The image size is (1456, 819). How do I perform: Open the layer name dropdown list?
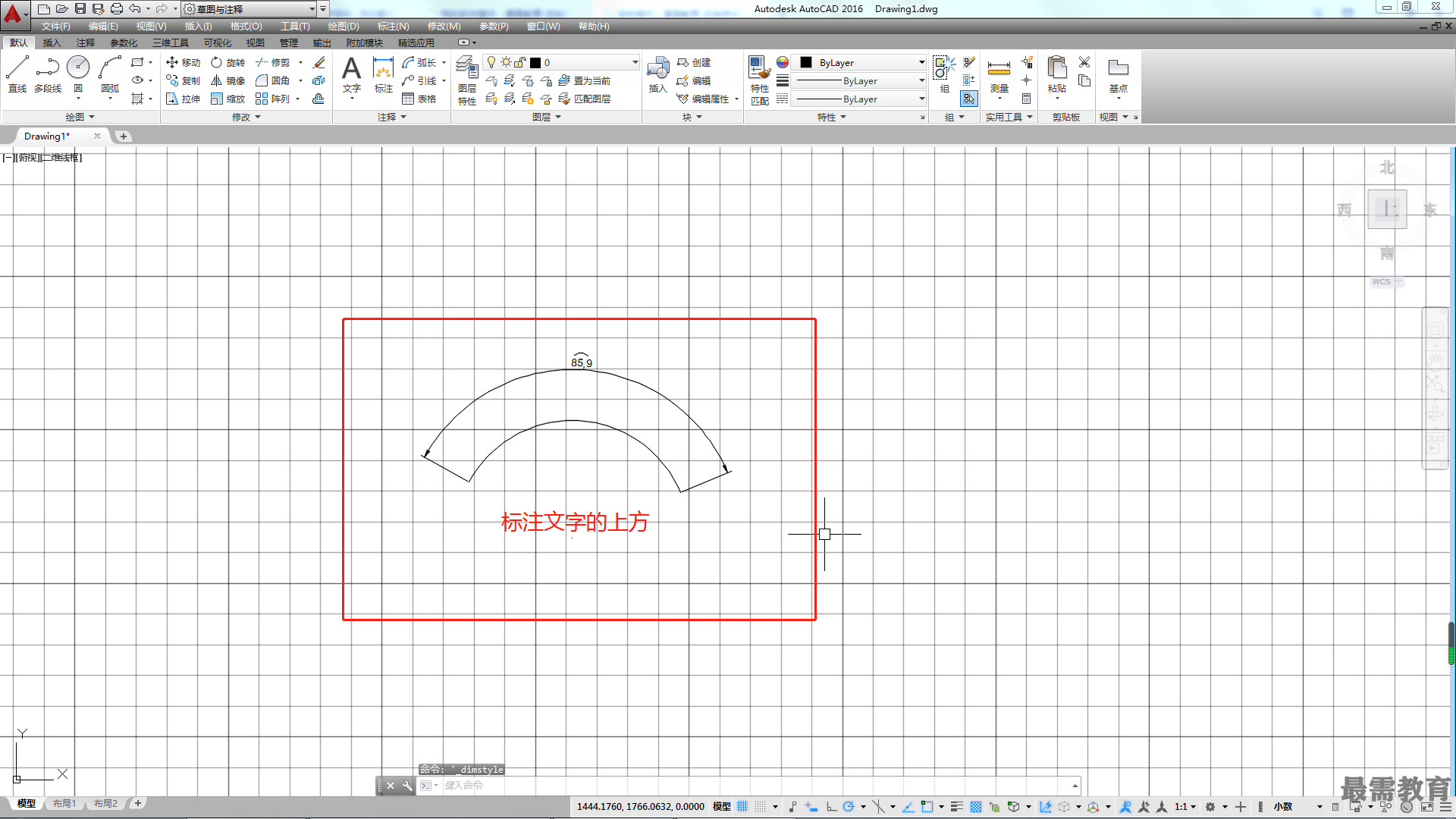tap(562, 62)
